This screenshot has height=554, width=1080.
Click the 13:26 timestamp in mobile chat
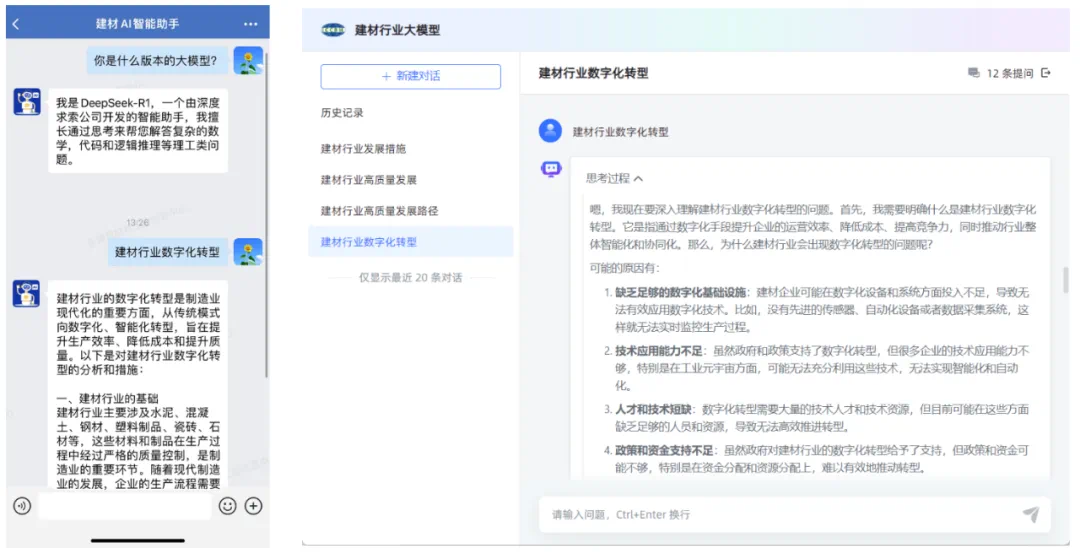click(138, 223)
